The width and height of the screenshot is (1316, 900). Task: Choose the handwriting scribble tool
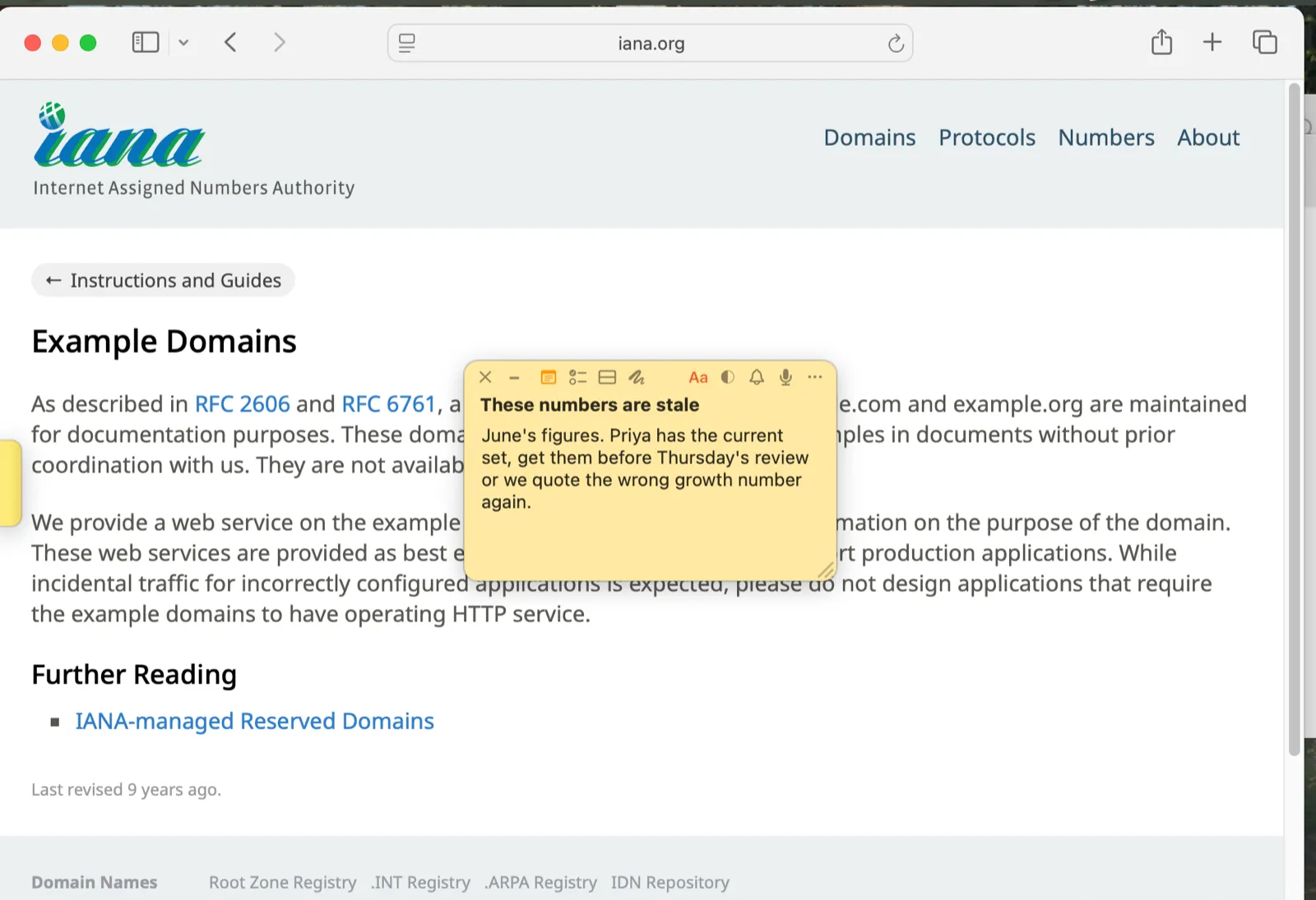click(x=637, y=377)
